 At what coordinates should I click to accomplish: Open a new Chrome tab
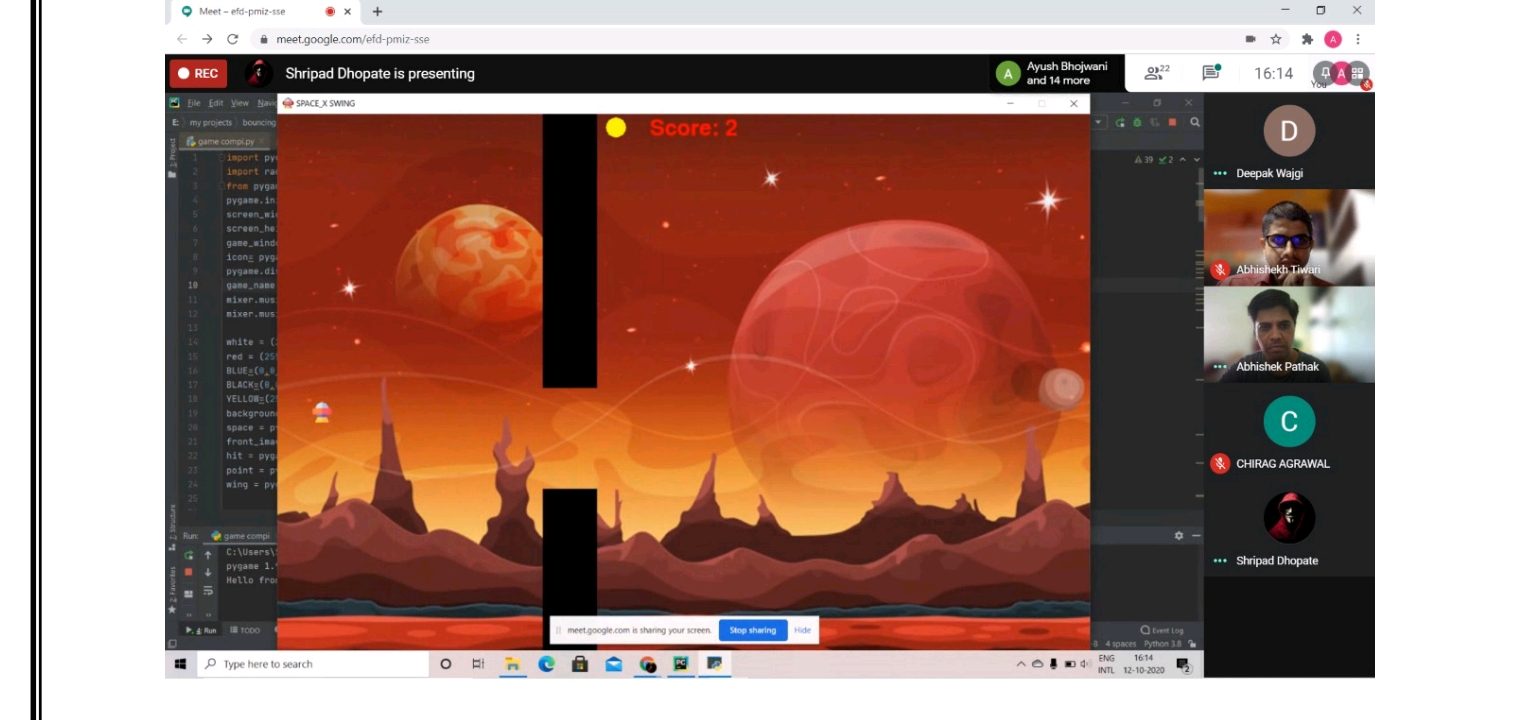[x=377, y=12]
